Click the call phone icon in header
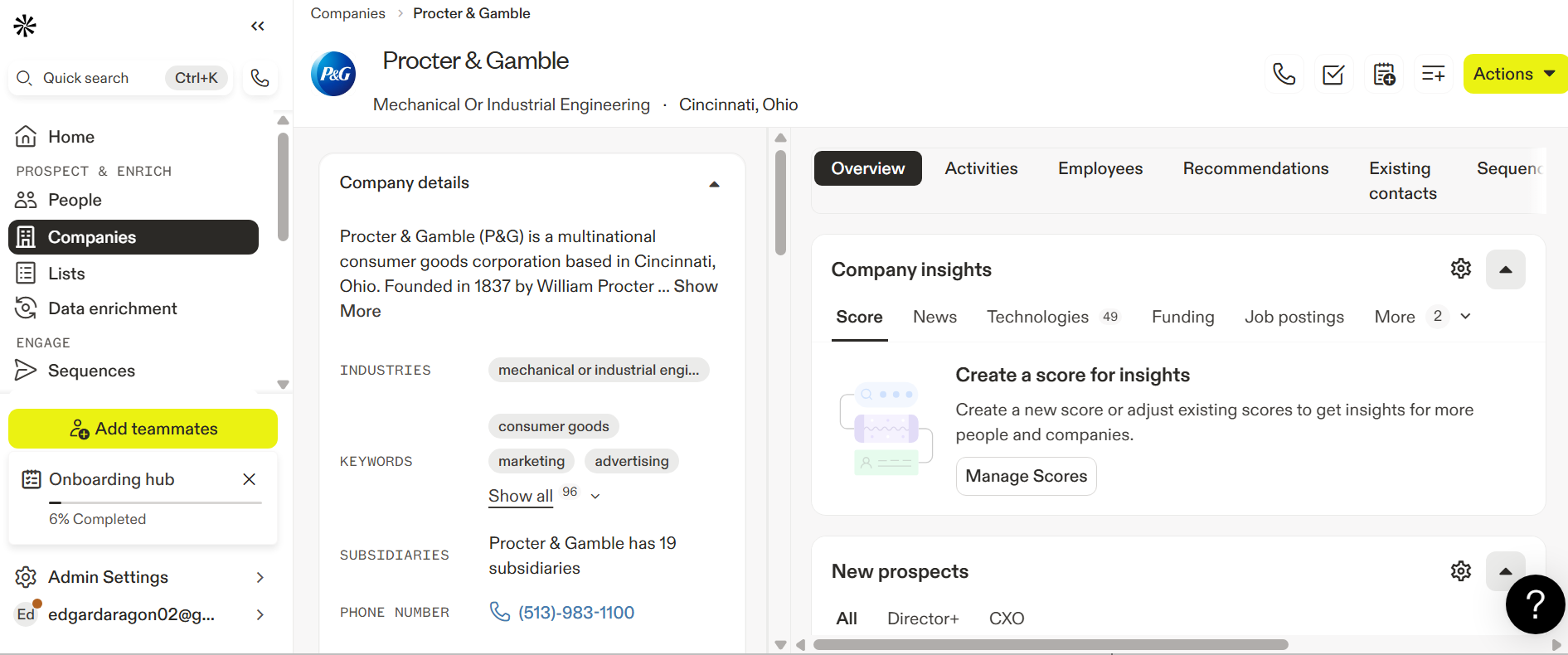This screenshot has width=1568, height=655. (1284, 75)
